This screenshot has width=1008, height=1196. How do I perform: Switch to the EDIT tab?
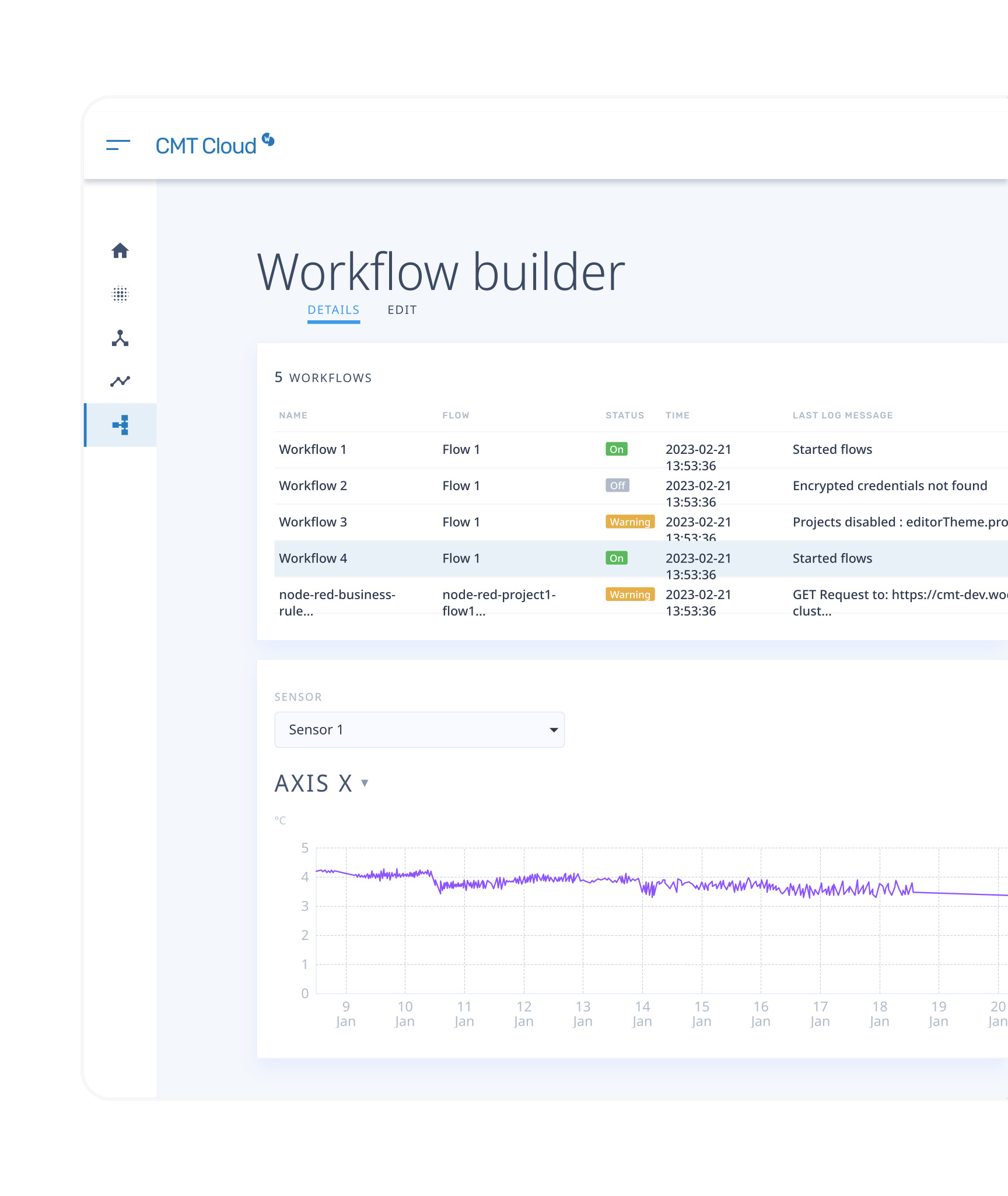(402, 310)
